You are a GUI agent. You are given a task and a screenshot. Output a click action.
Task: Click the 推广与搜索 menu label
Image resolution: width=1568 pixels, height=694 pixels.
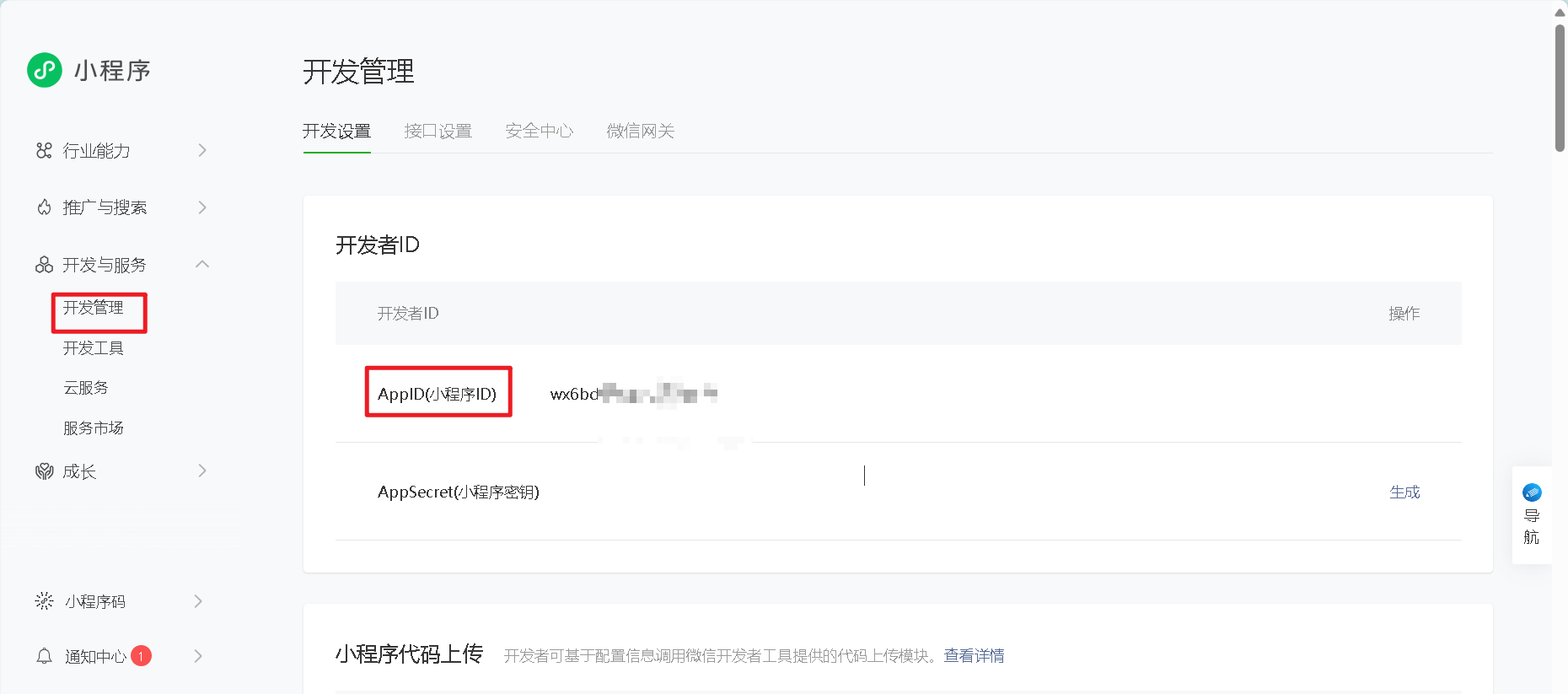105,207
